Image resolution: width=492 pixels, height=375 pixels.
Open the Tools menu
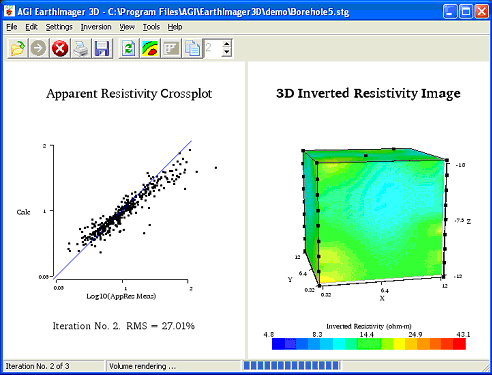pyautogui.click(x=151, y=27)
